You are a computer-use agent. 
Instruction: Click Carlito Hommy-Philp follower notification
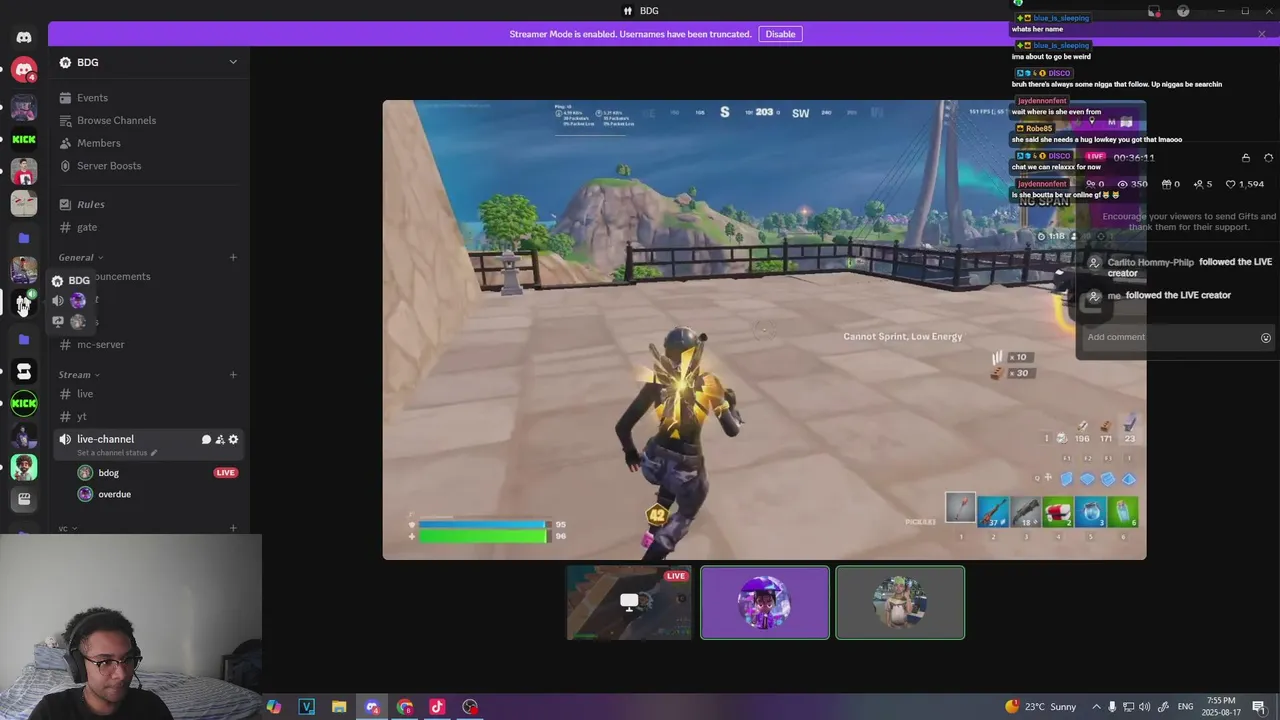1180,267
